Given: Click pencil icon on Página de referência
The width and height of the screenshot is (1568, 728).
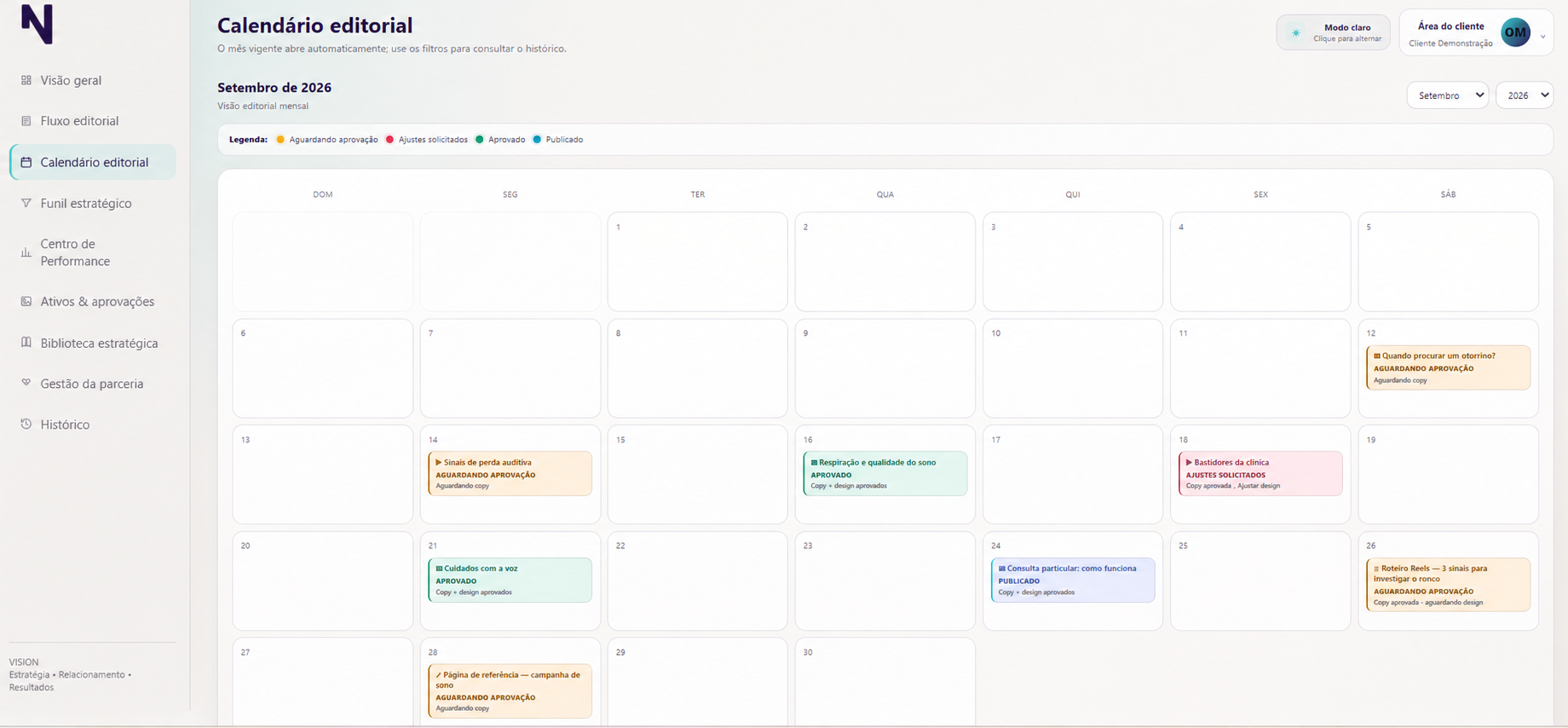Looking at the screenshot, I should tap(439, 675).
